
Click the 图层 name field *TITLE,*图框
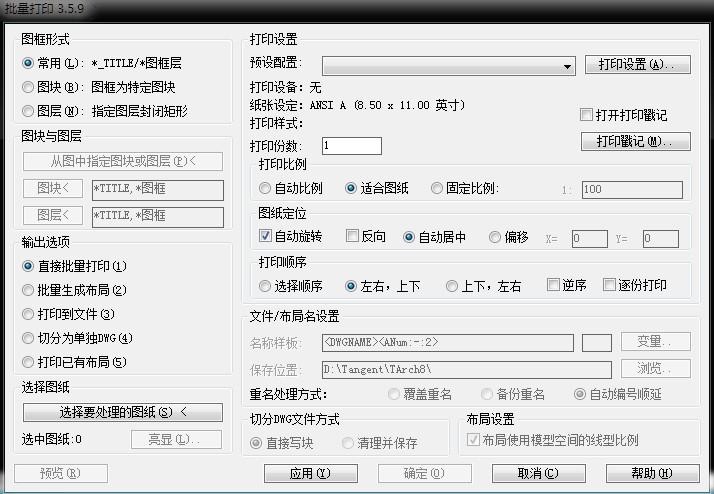click(158, 217)
